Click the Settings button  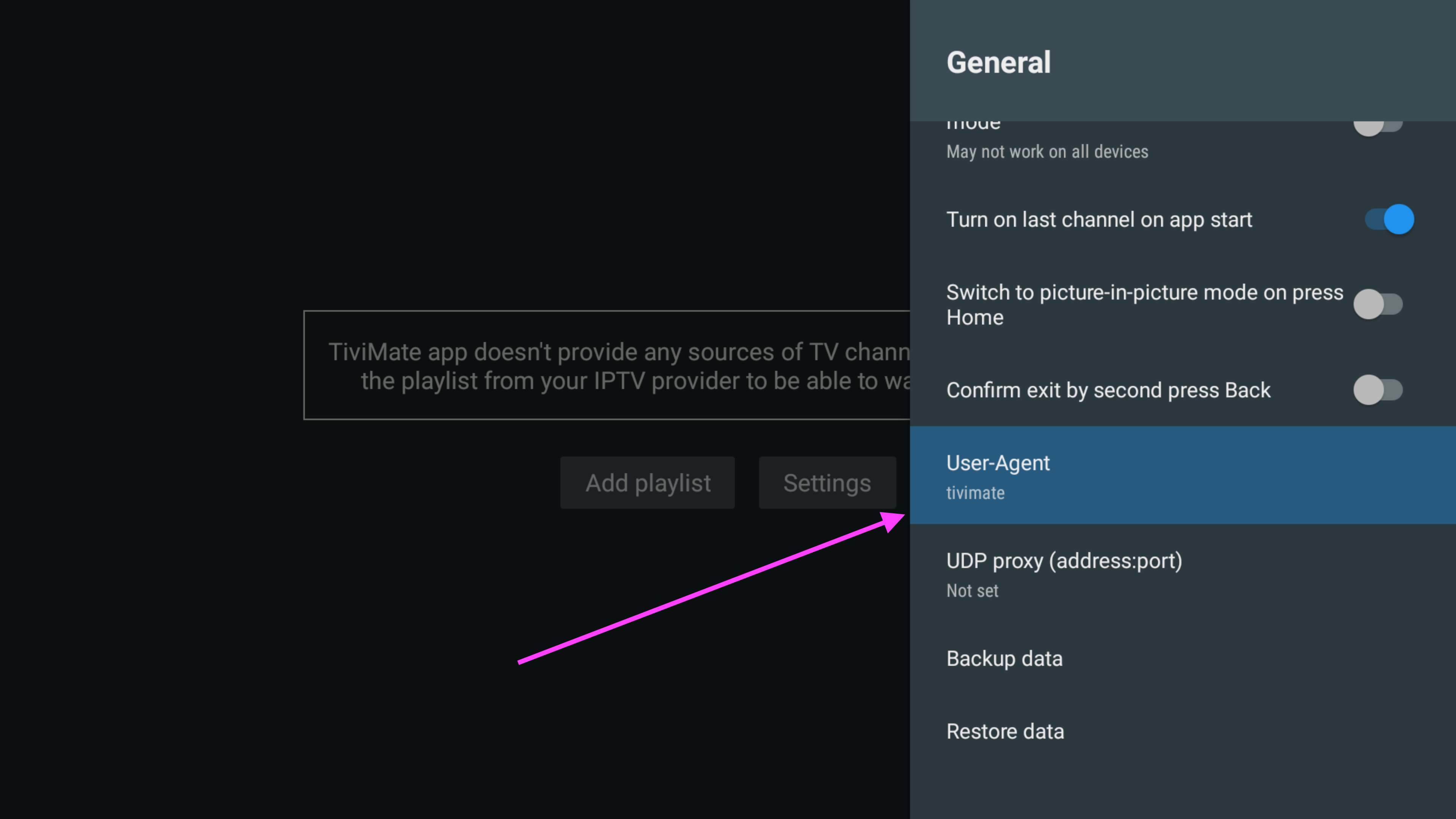click(x=827, y=483)
